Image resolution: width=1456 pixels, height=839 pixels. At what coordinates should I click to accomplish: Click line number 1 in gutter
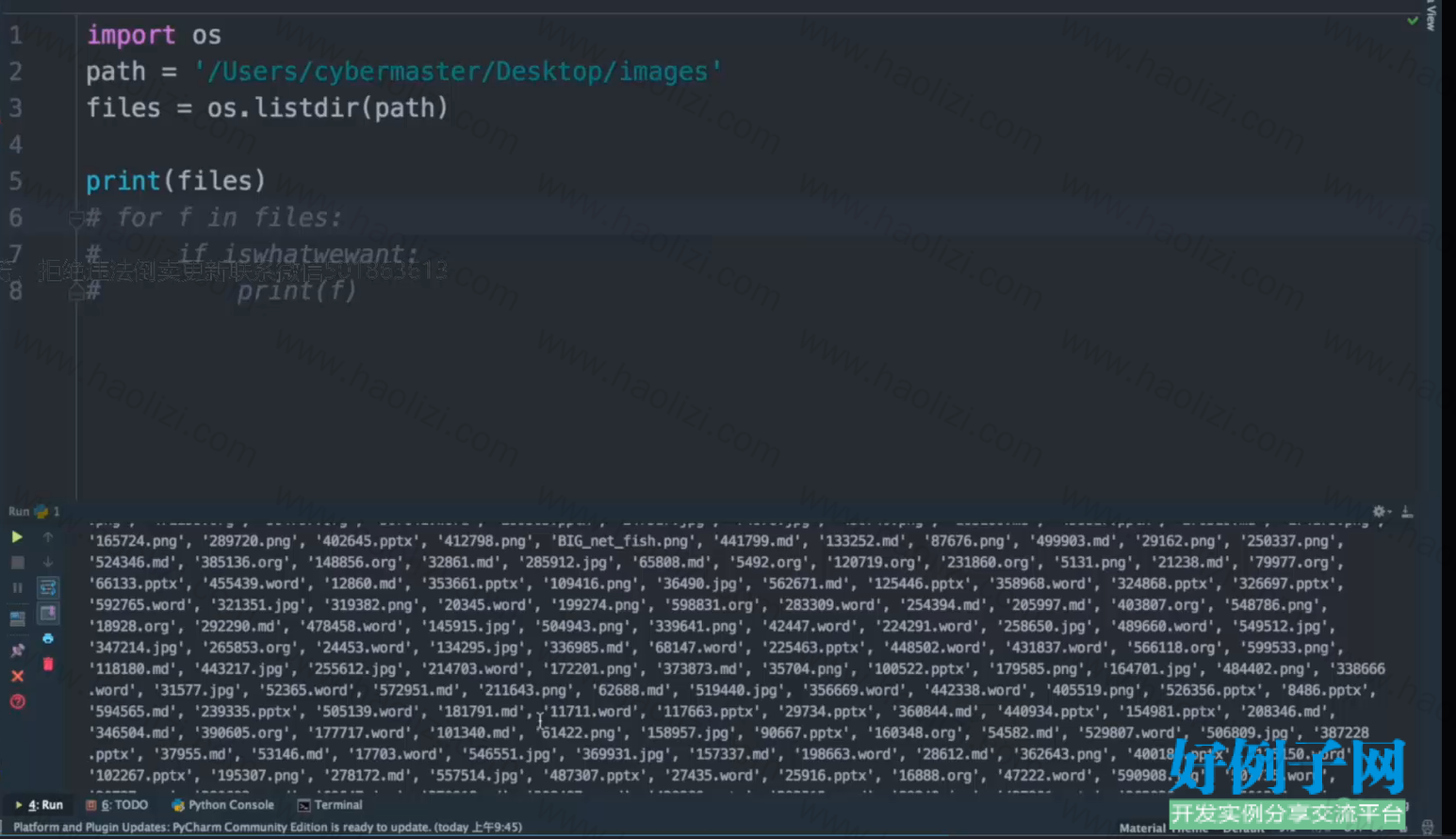pos(15,36)
